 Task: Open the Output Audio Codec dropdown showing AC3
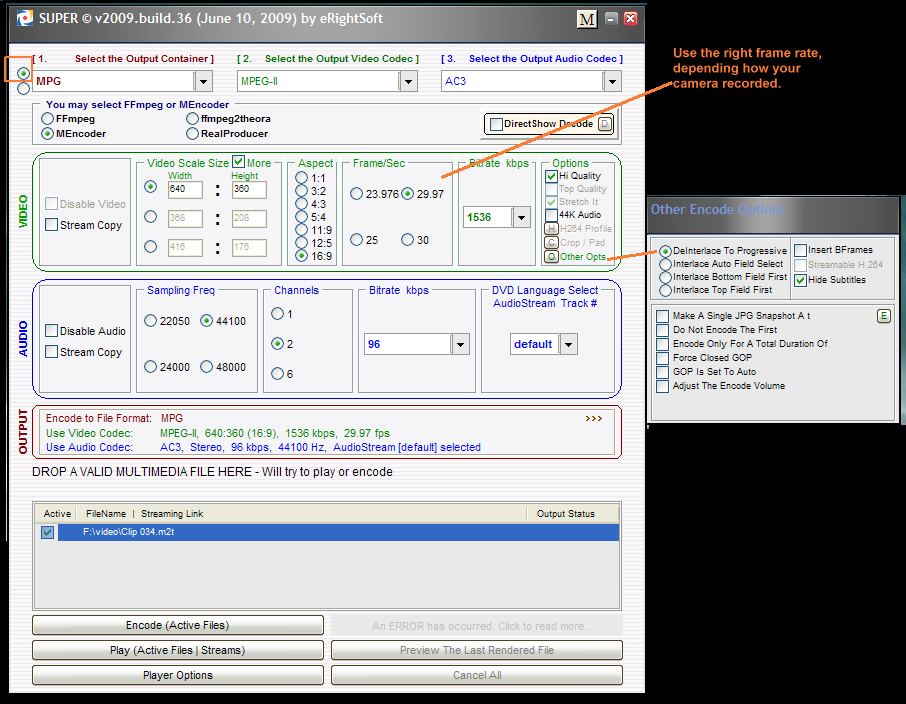pos(612,81)
